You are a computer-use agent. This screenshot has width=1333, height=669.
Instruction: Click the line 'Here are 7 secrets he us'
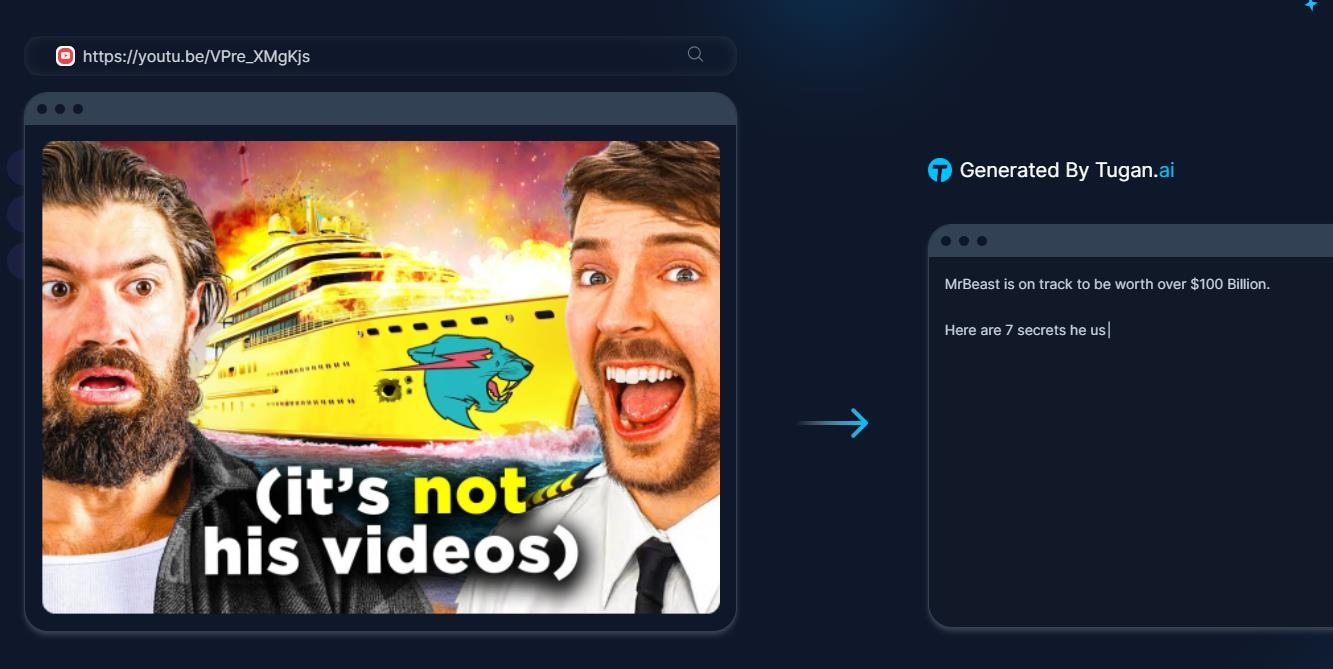[1025, 330]
